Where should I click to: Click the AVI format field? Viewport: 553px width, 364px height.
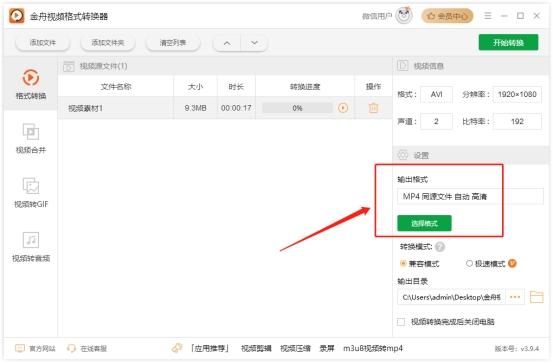(x=436, y=95)
